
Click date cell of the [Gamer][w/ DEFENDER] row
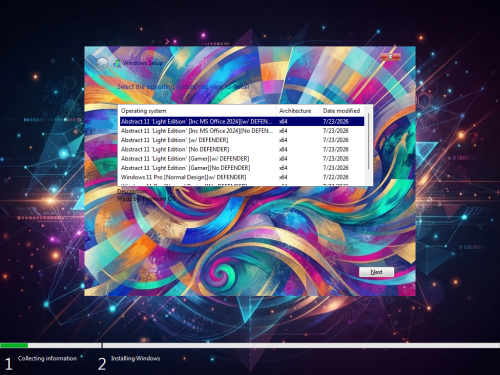click(x=336, y=159)
